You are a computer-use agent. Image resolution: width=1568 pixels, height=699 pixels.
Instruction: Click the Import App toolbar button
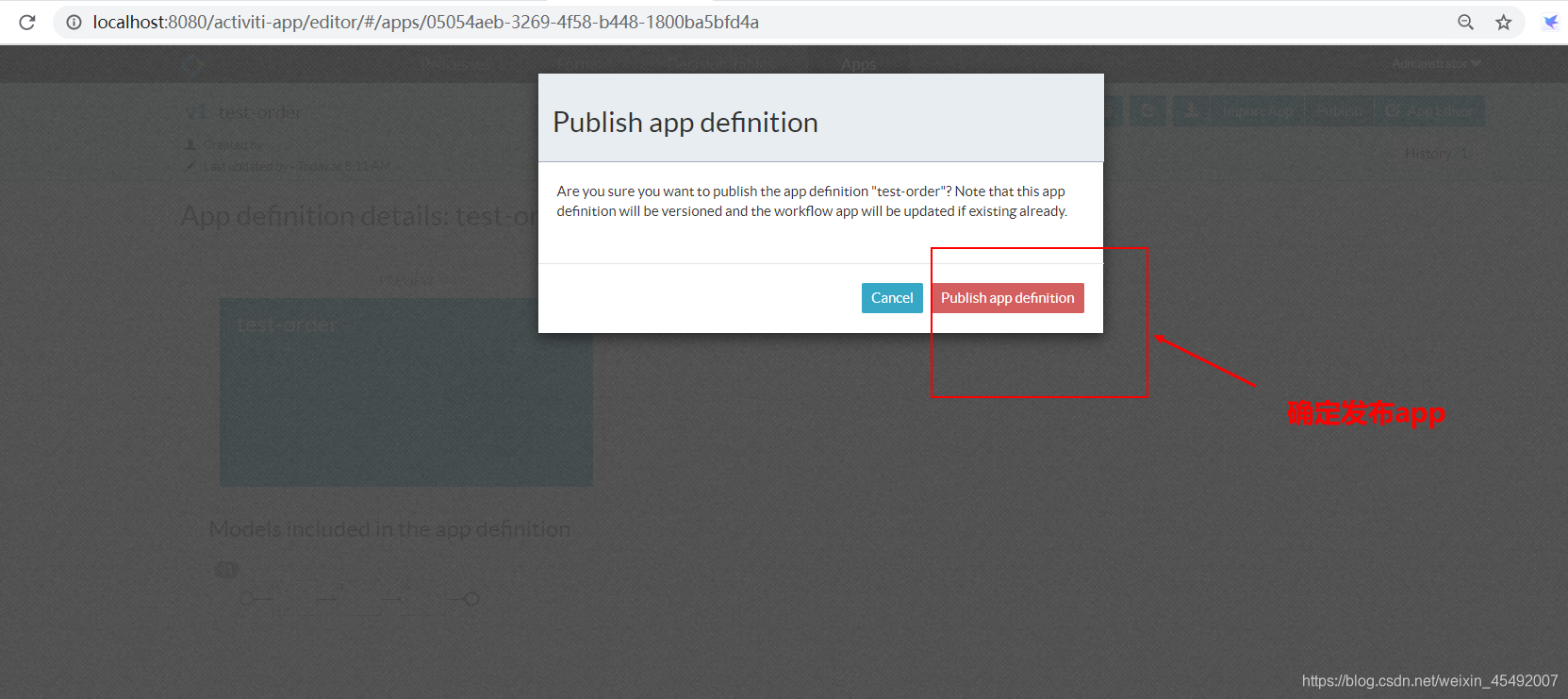[1258, 111]
